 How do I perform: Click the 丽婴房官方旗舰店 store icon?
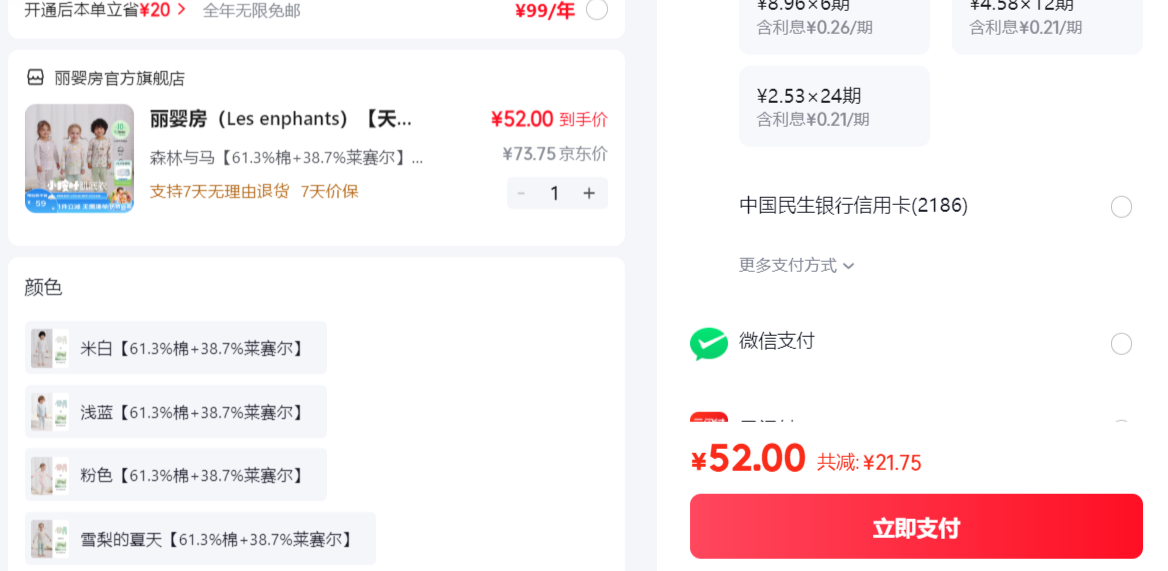coord(35,77)
